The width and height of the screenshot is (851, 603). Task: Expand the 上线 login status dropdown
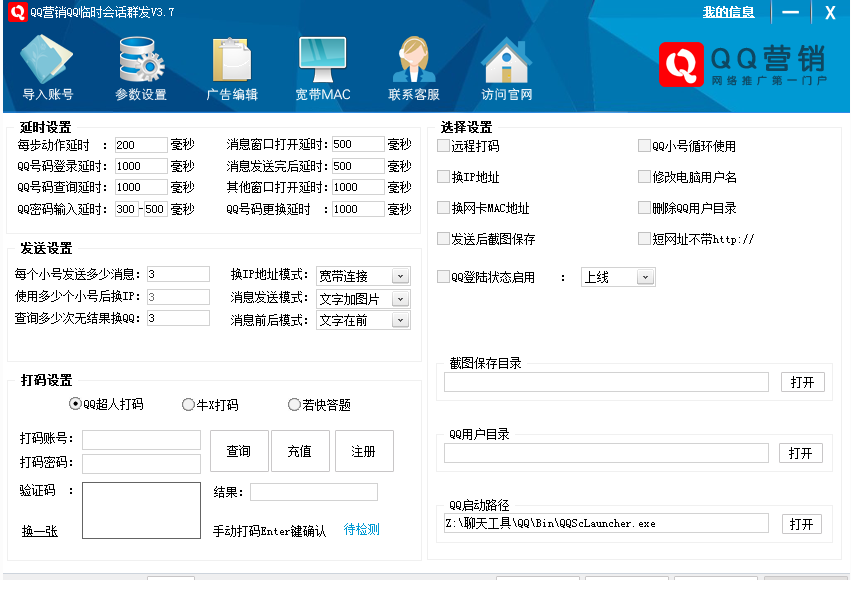(x=645, y=277)
